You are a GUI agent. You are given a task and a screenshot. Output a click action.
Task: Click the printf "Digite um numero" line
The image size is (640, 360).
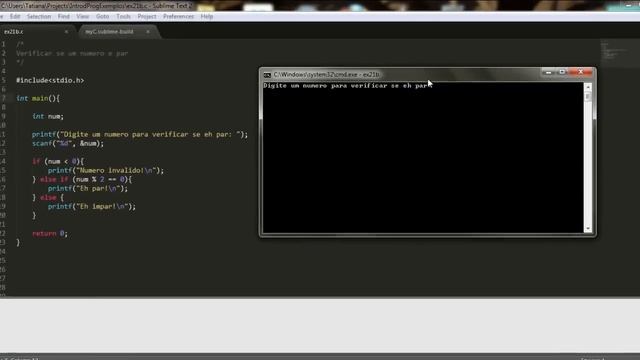pos(140,134)
